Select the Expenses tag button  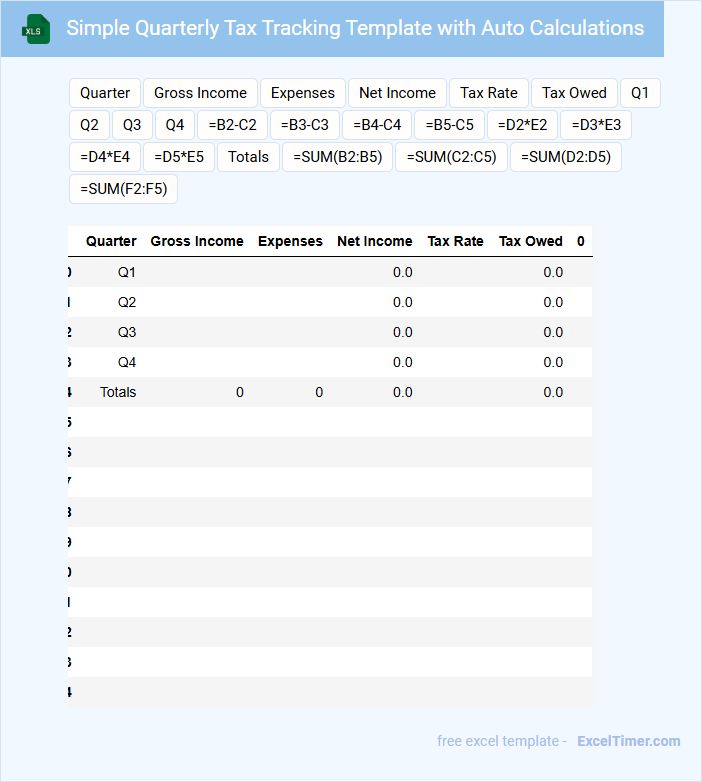303,93
